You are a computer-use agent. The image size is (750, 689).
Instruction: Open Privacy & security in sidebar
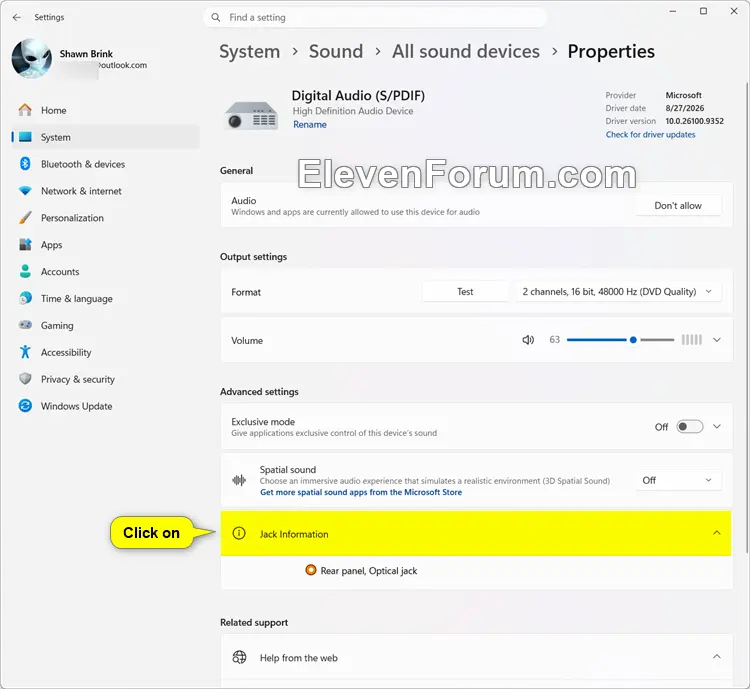point(105,379)
